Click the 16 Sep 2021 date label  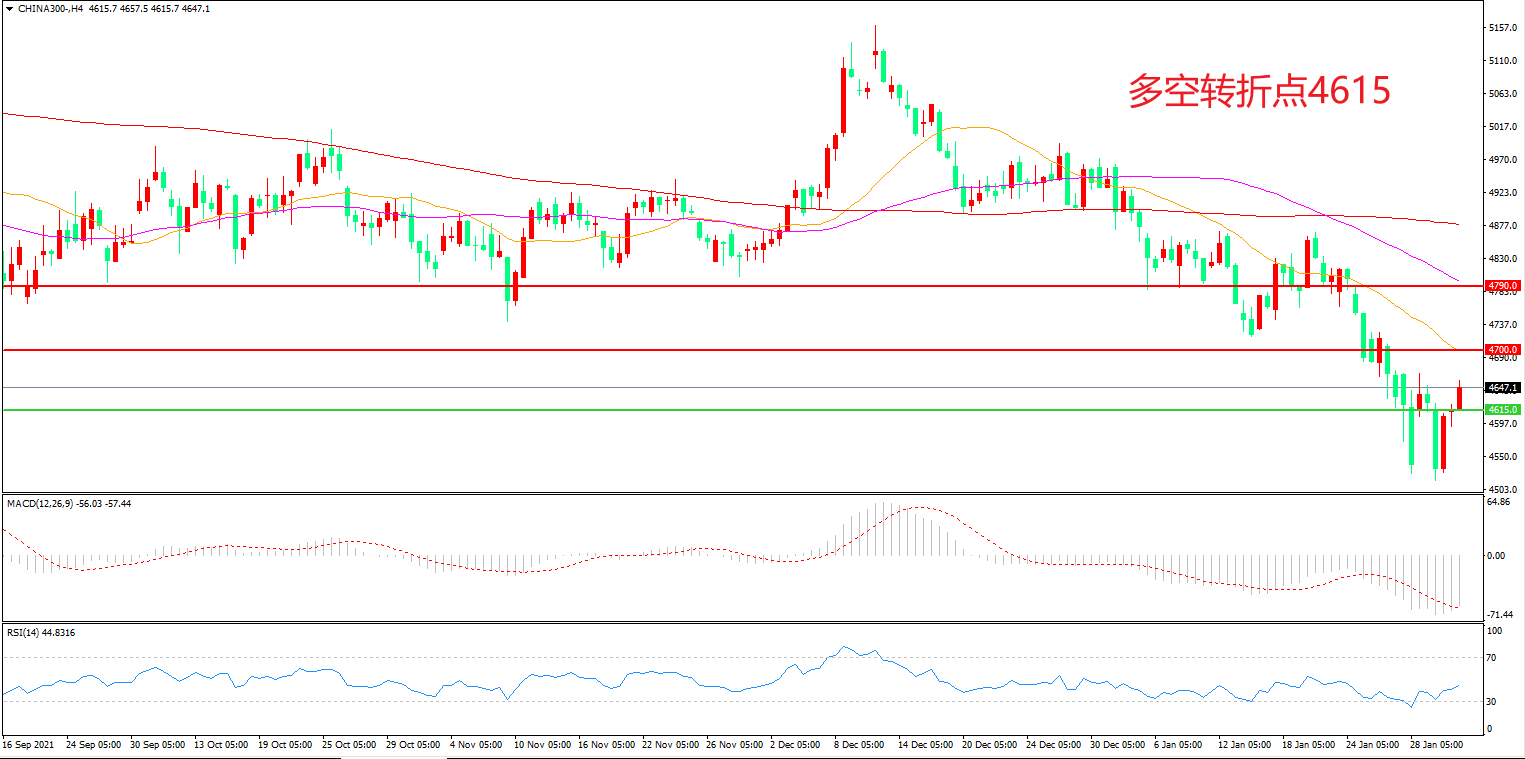click(x=28, y=746)
